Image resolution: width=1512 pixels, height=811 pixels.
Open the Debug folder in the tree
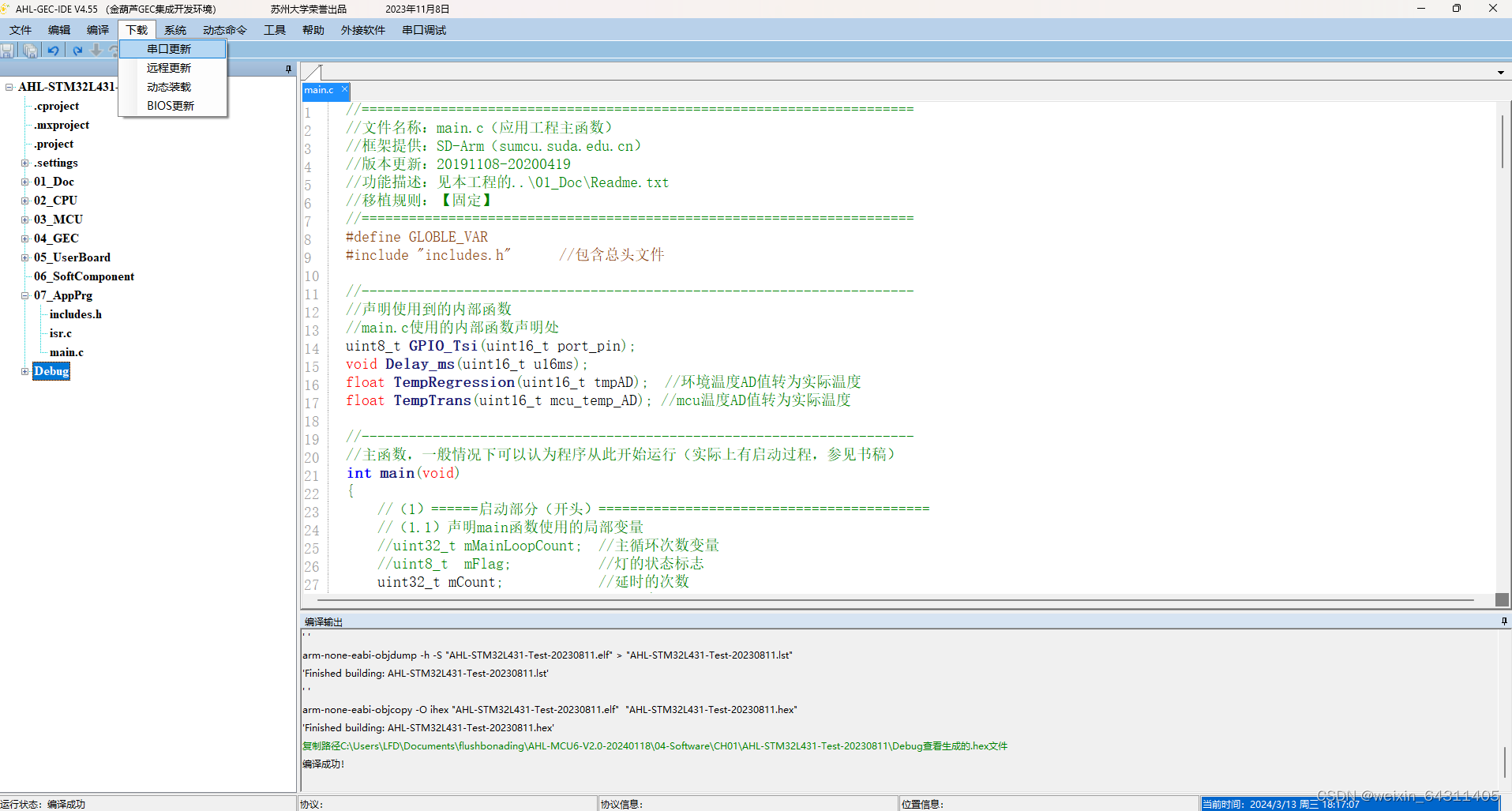(x=51, y=371)
